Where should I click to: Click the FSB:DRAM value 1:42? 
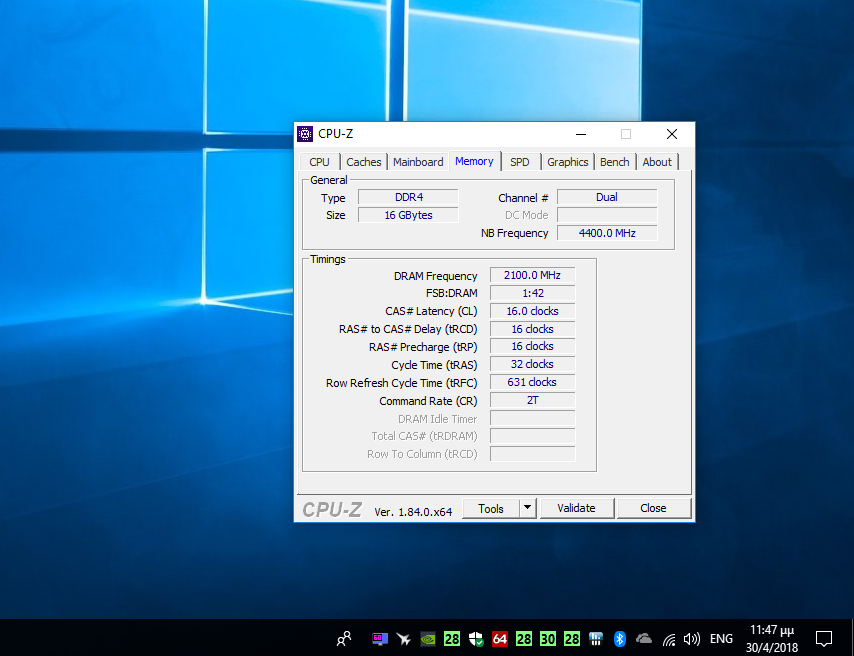[532, 293]
